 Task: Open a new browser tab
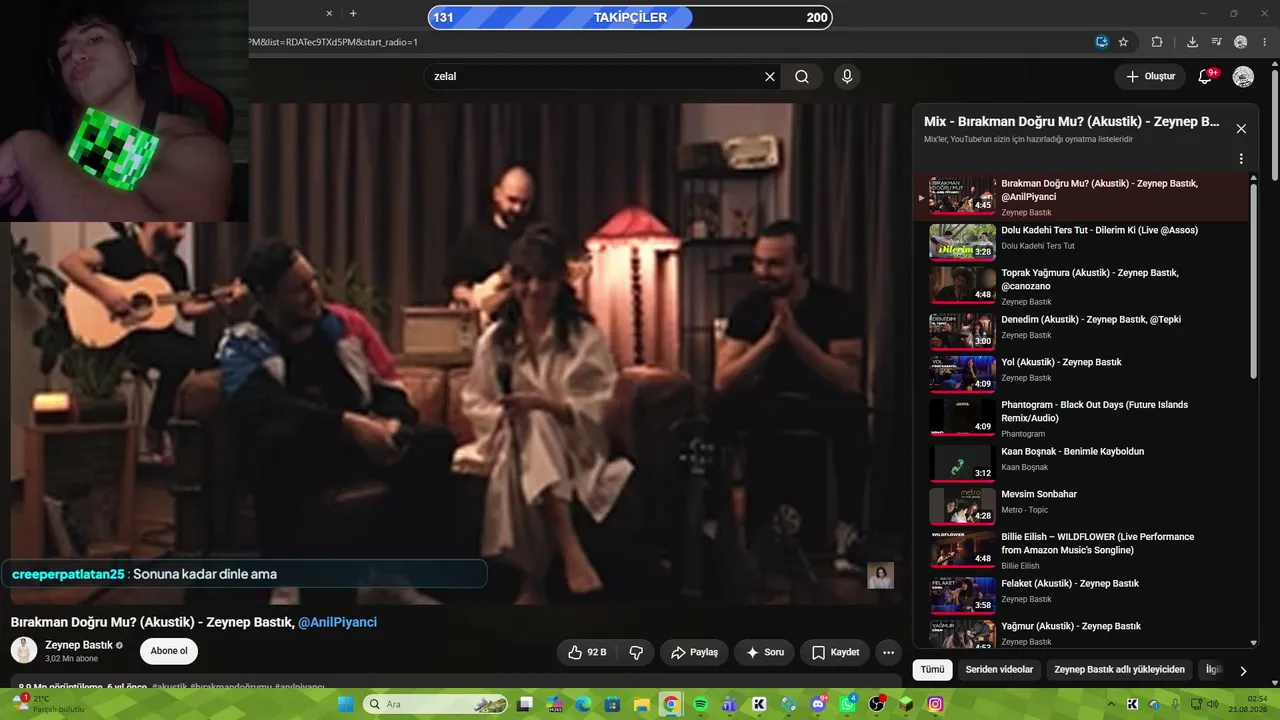(x=353, y=14)
